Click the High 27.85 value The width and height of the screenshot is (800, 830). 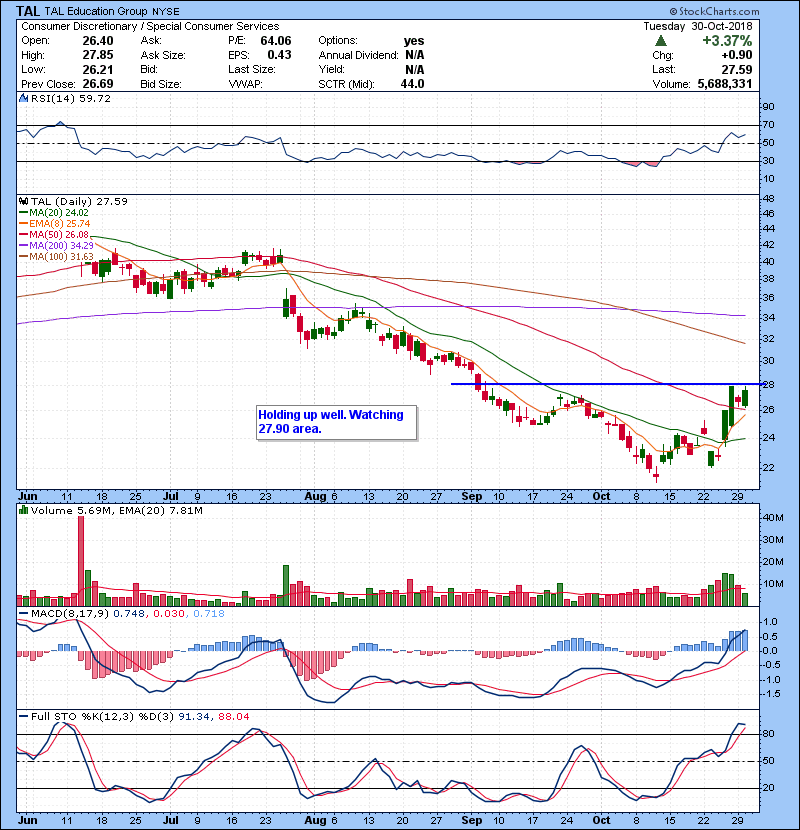[98, 55]
